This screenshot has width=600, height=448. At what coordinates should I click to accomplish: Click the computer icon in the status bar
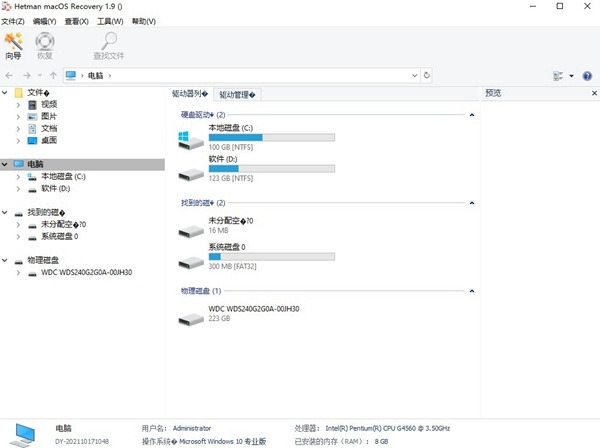(24, 435)
